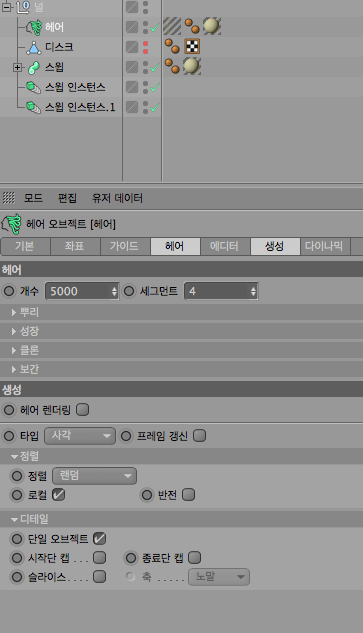
Task: Click the layer box on the 스윔 row
Action: click(x=132, y=67)
